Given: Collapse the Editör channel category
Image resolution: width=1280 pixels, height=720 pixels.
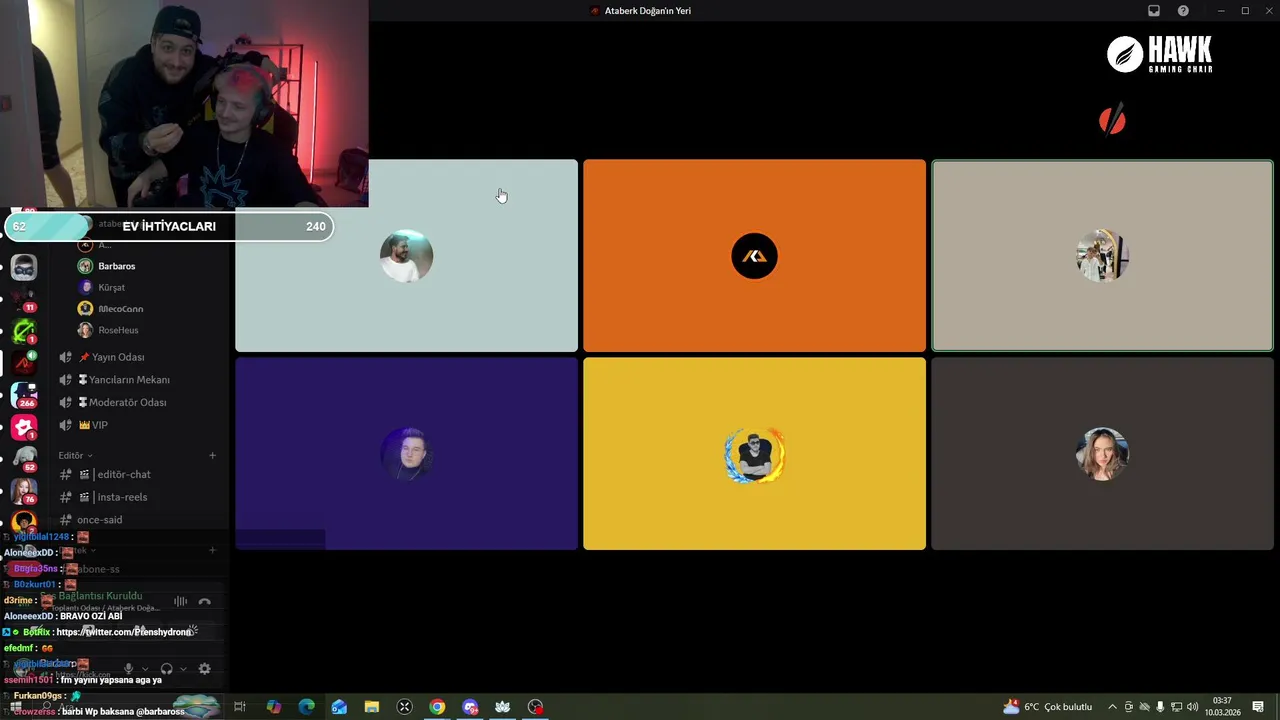Looking at the screenshot, I should pos(75,455).
